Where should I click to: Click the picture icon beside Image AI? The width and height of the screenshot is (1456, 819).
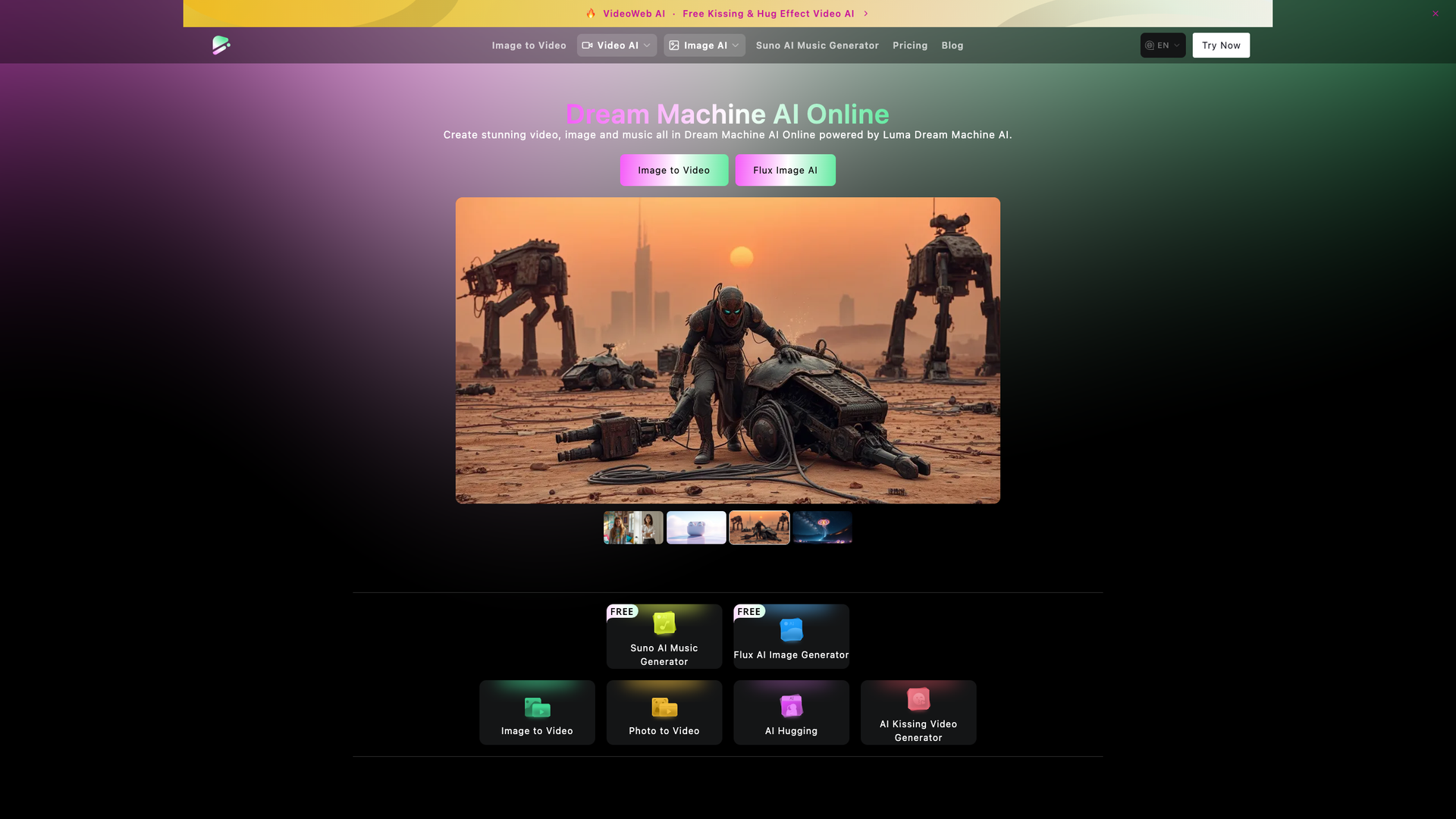pos(674,45)
